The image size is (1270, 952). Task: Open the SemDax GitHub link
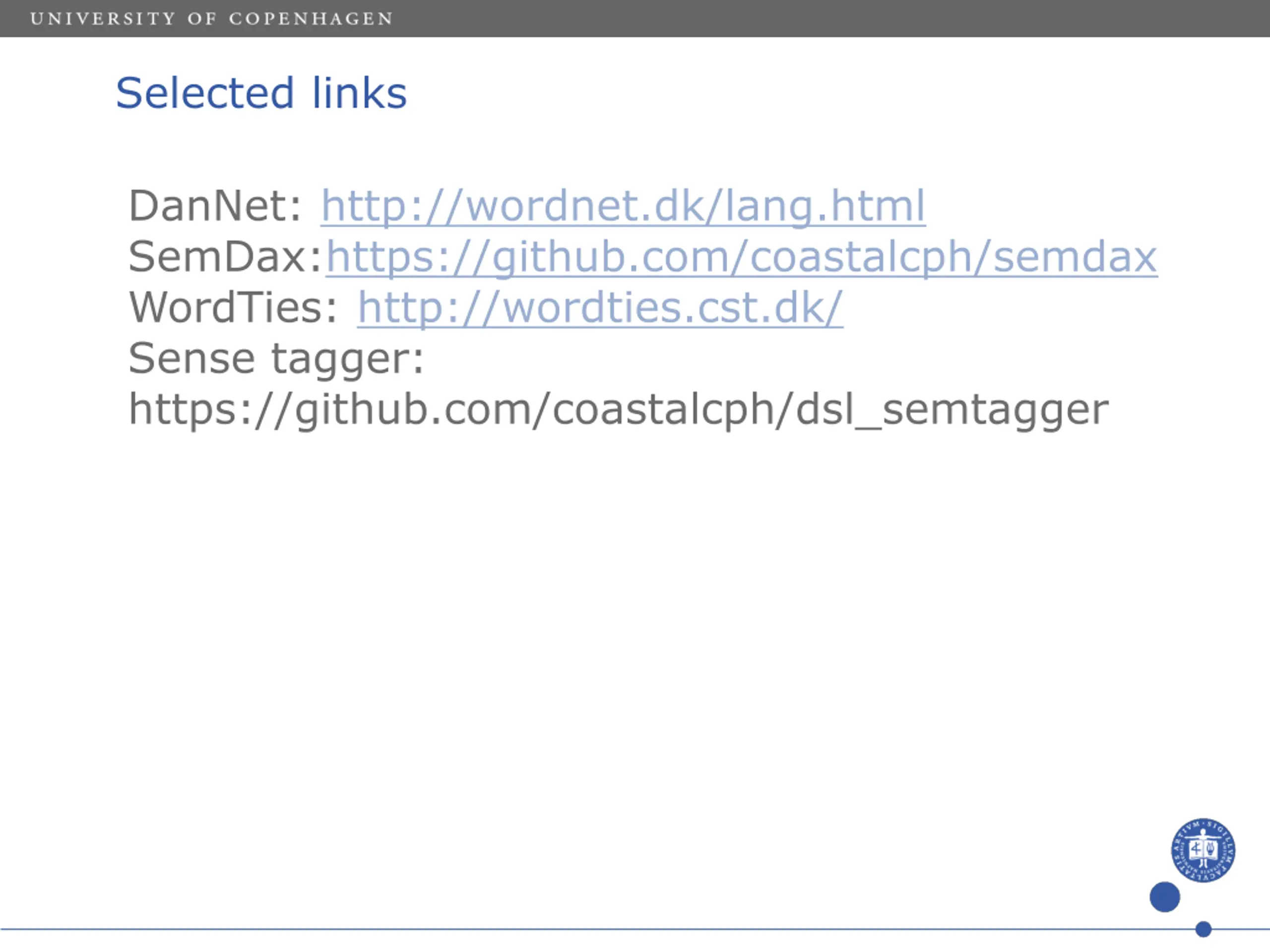click(x=742, y=257)
